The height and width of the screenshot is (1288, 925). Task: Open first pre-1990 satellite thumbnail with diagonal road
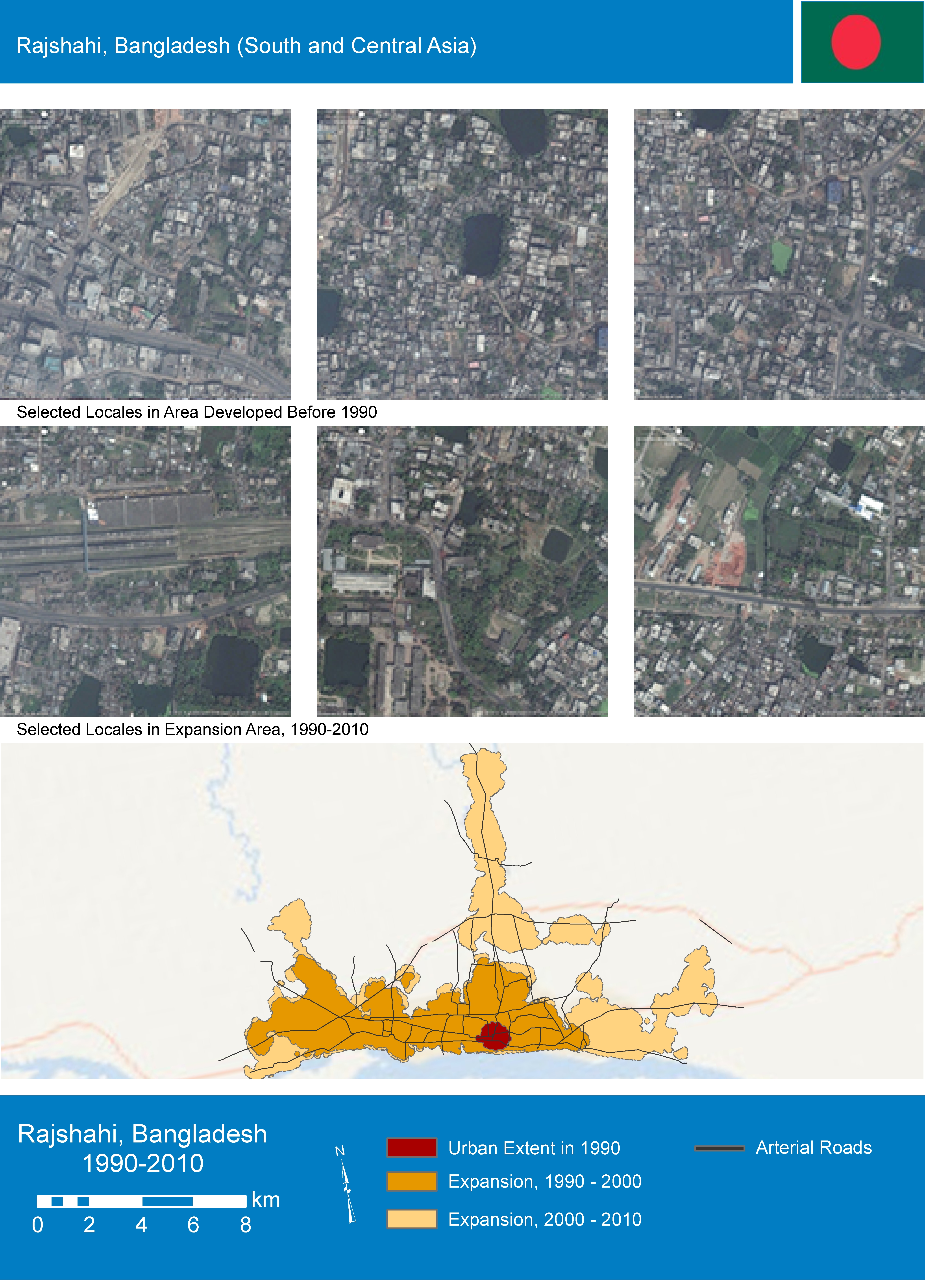click(x=145, y=254)
